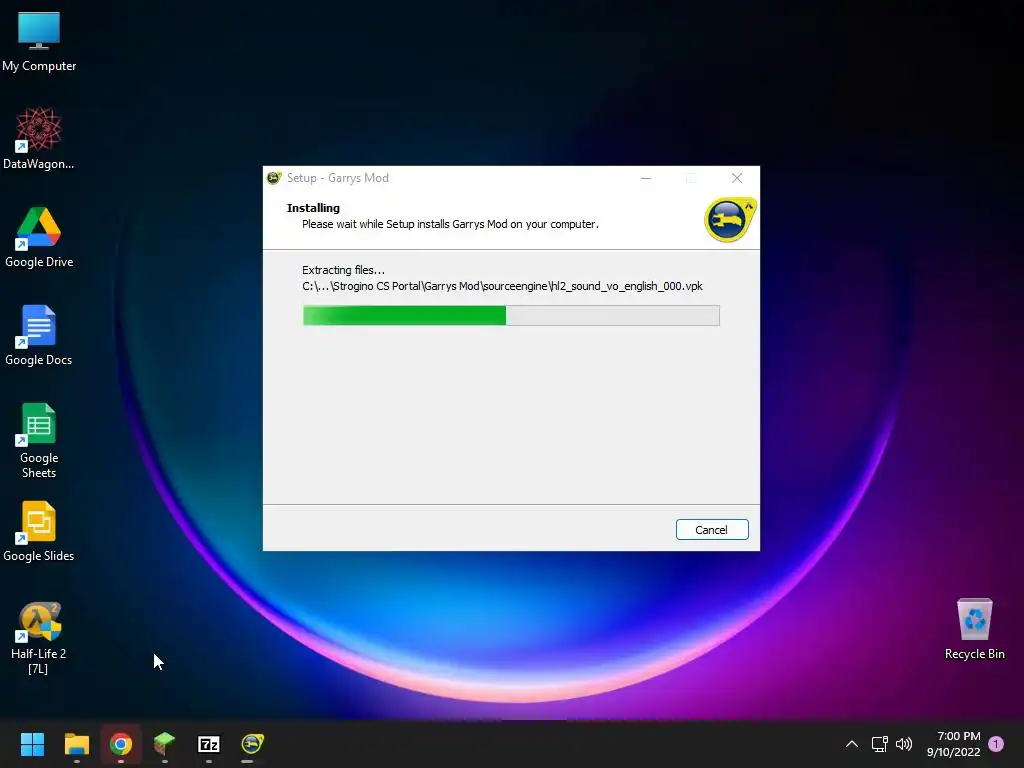Screen dimensions: 1024x768
Task: Minimize the Setup - Garrys Mod window
Action: (x=646, y=178)
